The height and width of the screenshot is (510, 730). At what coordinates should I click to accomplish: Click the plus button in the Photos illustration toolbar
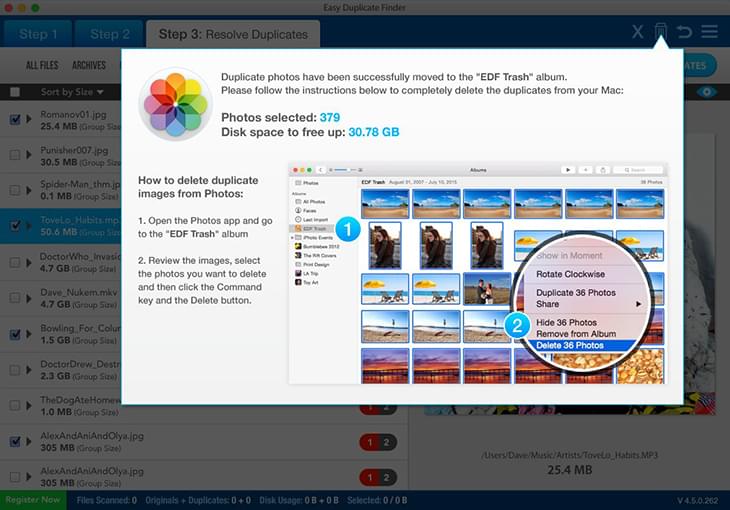click(x=585, y=170)
